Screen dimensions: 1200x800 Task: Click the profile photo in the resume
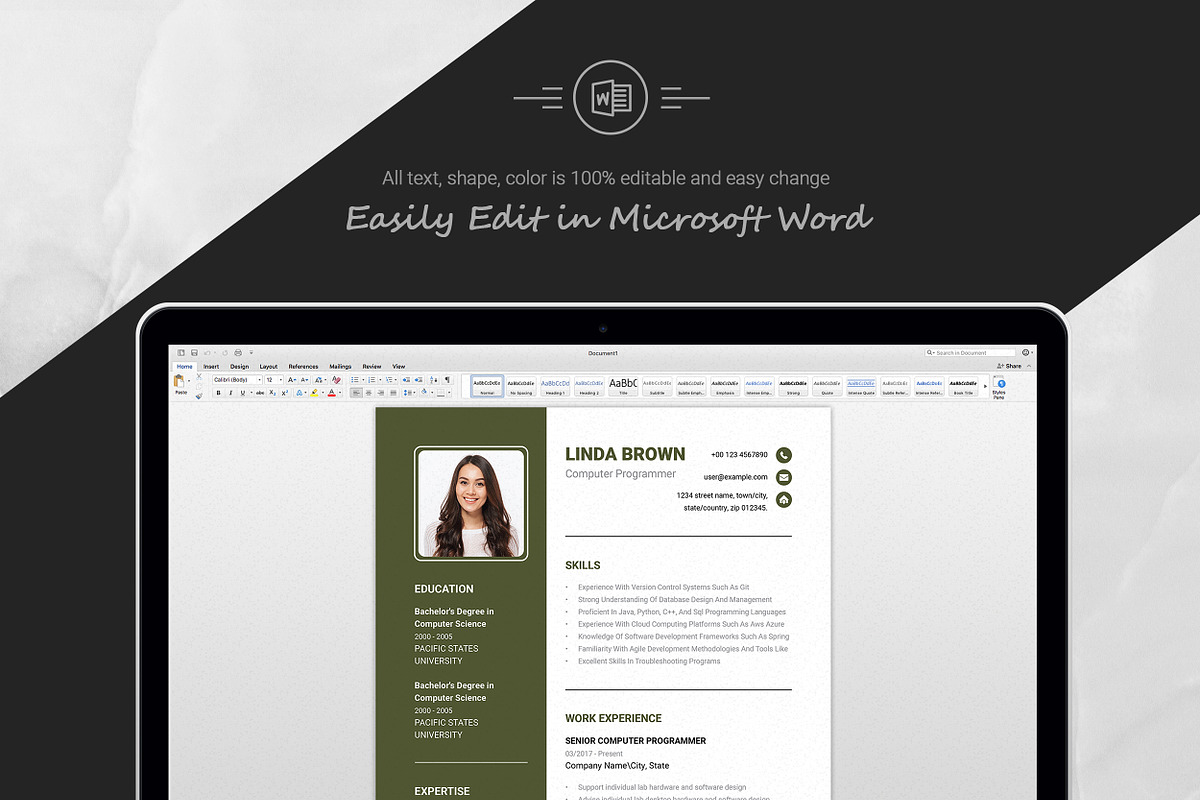(470, 503)
